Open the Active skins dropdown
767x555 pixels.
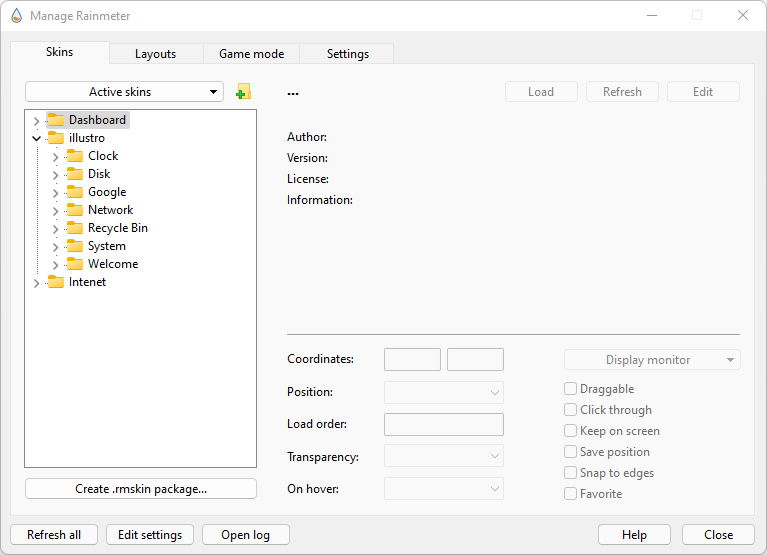tap(124, 91)
